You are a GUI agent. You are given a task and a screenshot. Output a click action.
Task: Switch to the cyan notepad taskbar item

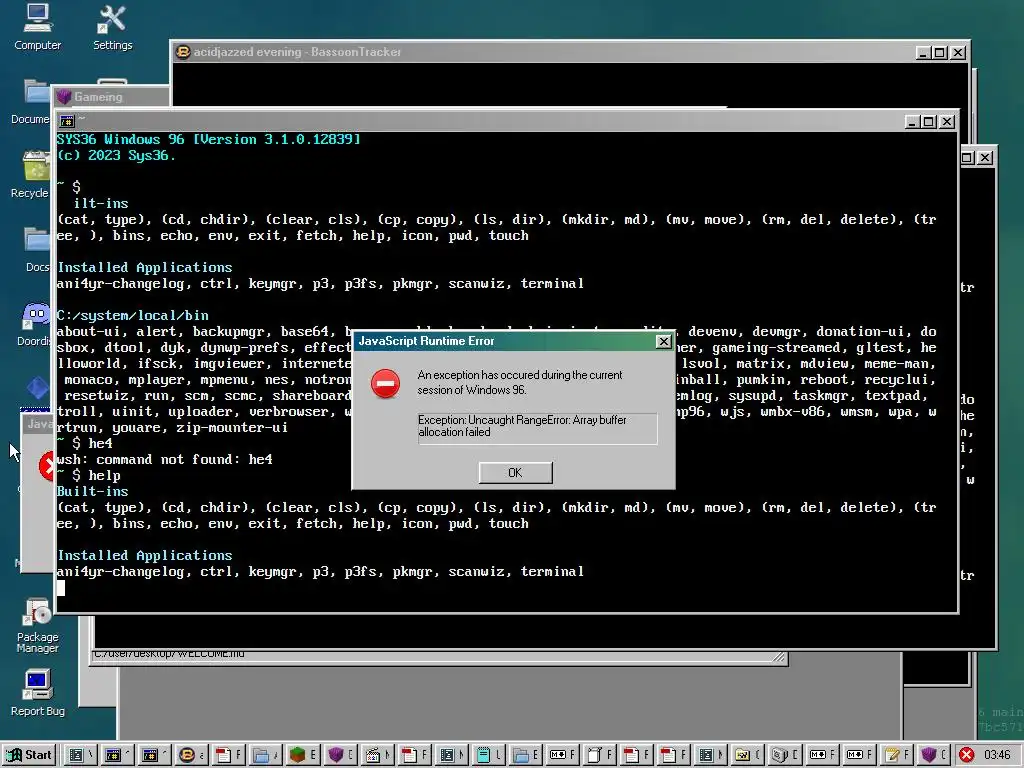pyautogui.click(x=489, y=755)
